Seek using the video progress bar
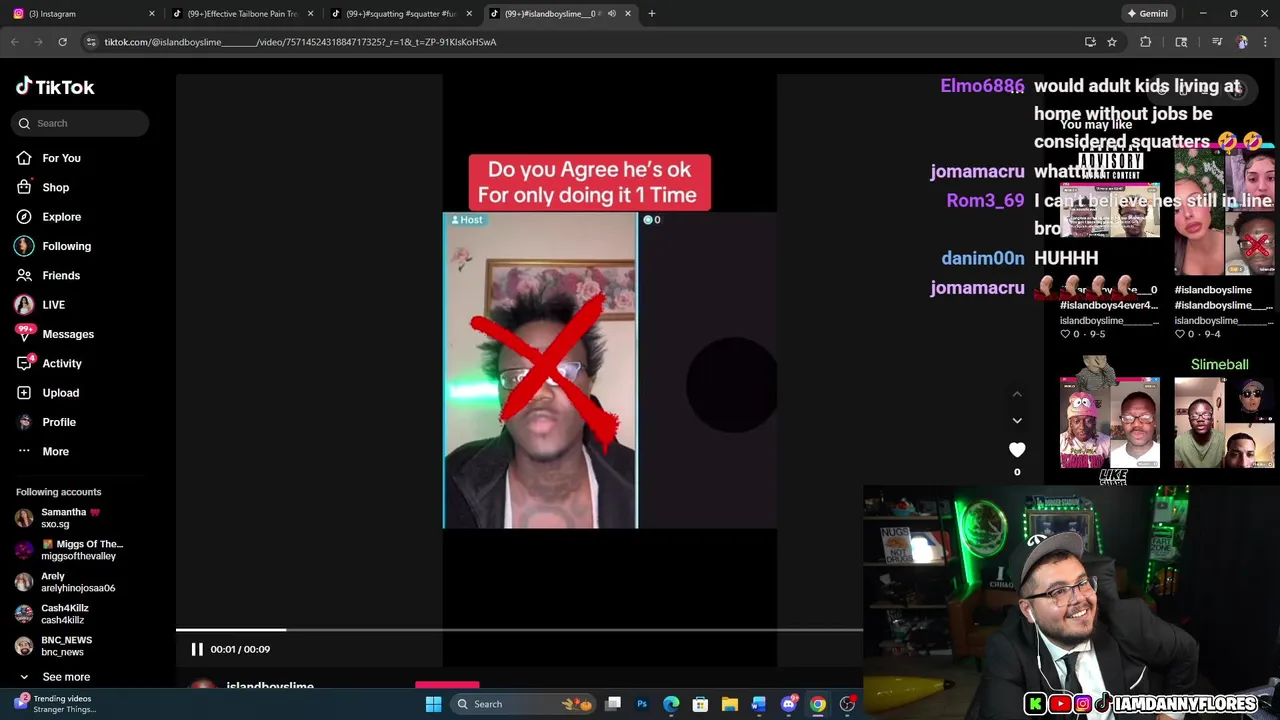1280x720 pixels. (x=519, y=630)
